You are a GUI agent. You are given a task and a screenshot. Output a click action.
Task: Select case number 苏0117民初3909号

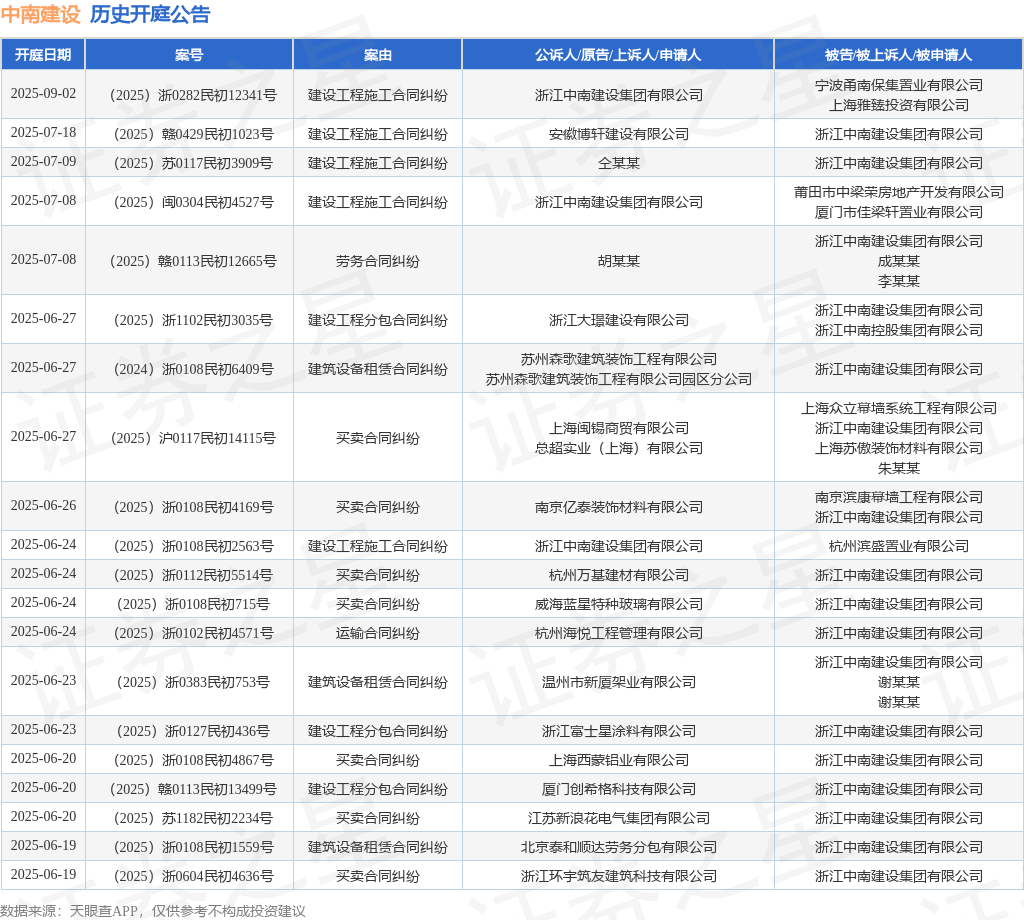tap(193, 163)
